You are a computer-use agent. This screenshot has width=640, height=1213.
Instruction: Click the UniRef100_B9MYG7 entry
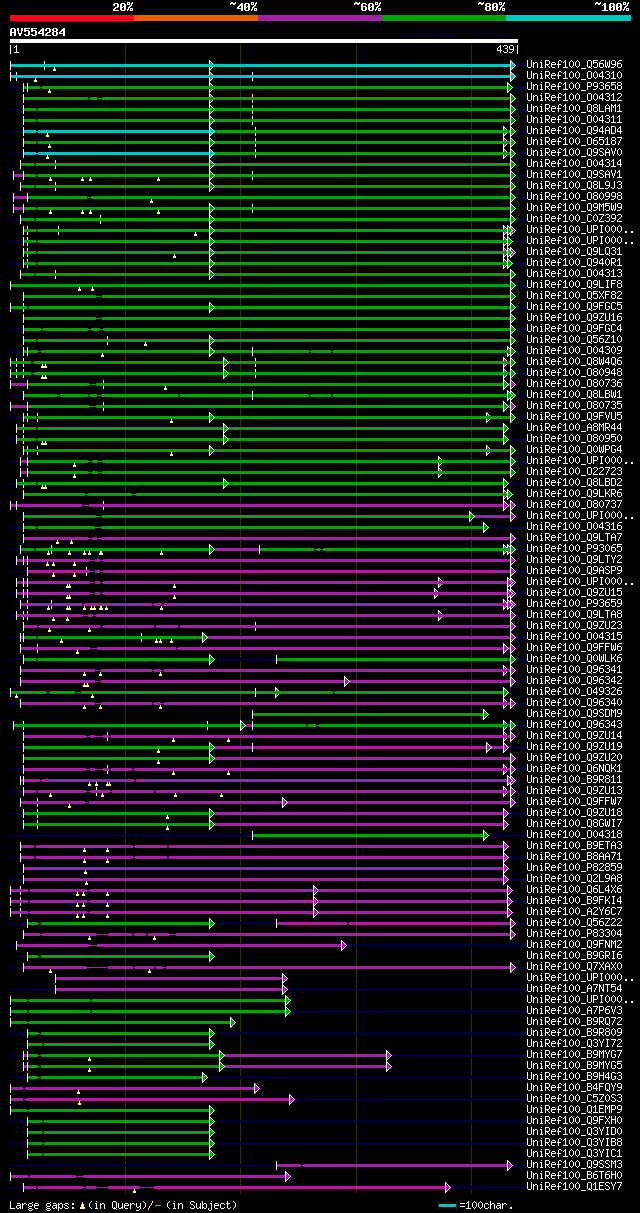(574, 1054)
